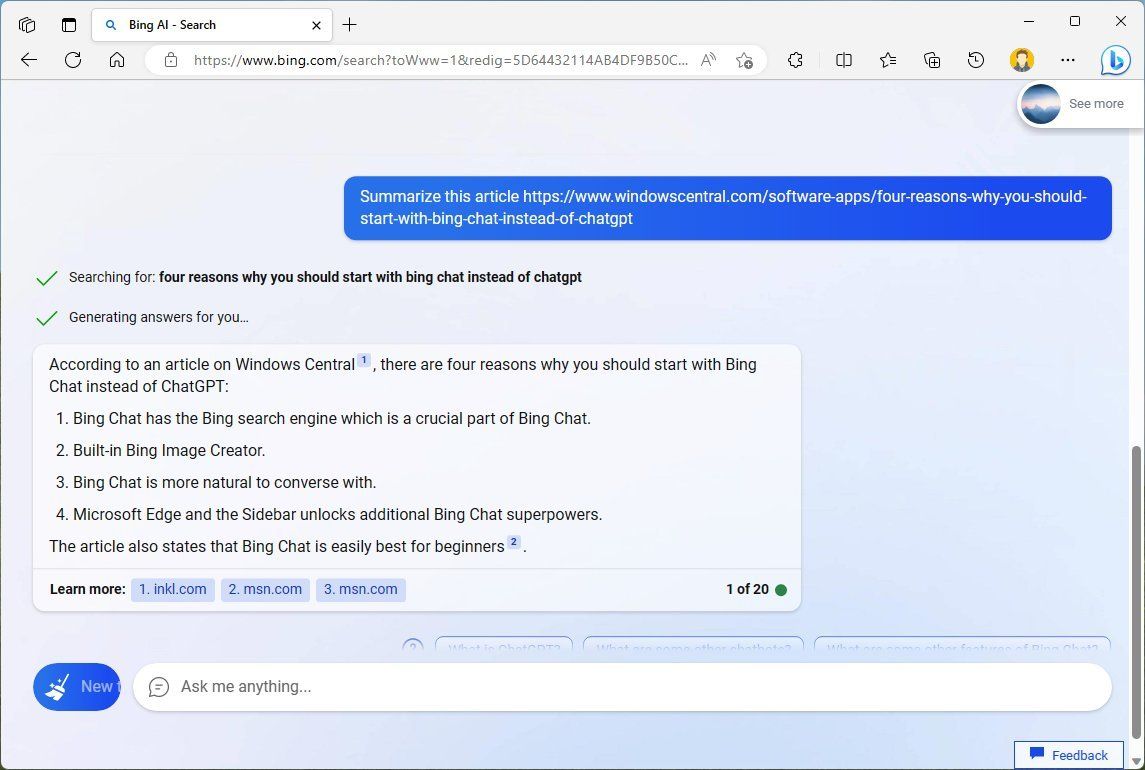Read the page aloud
Screen dimensions: 1145x770
[x=708, y=60]
